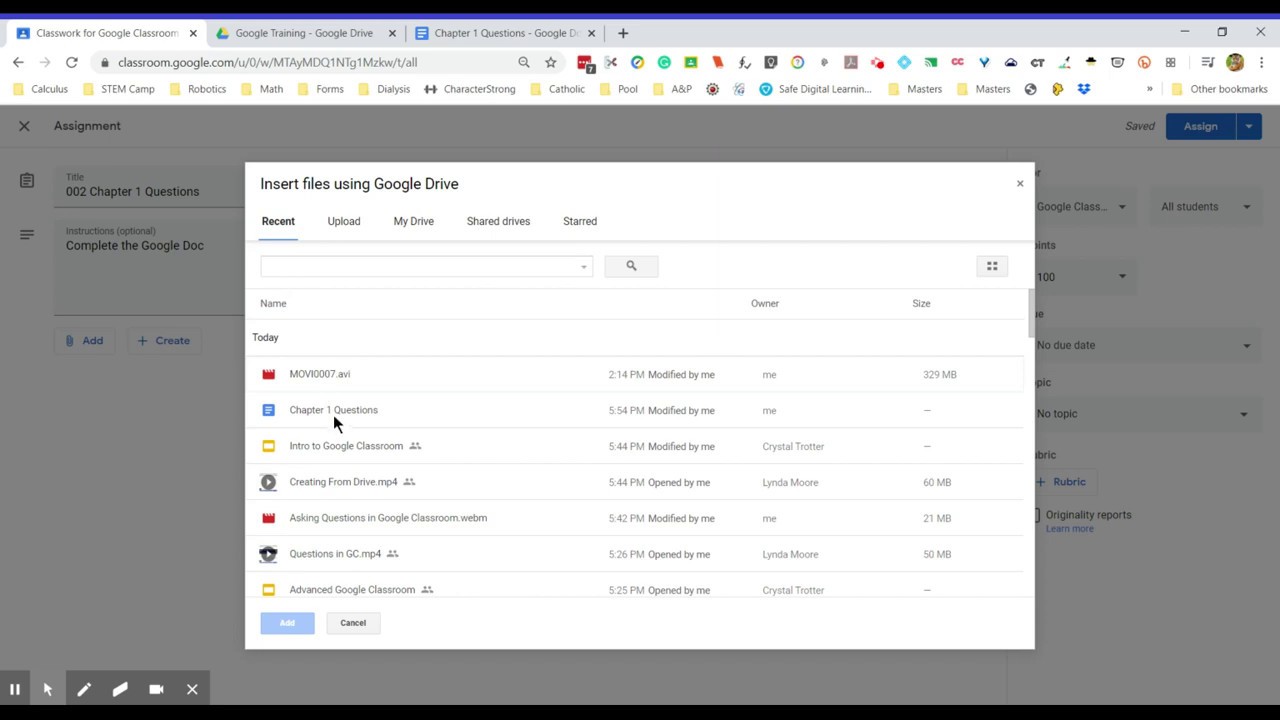Bookmark this page with star icon
Screen dimensions: 1280x720
pos(551,62)
